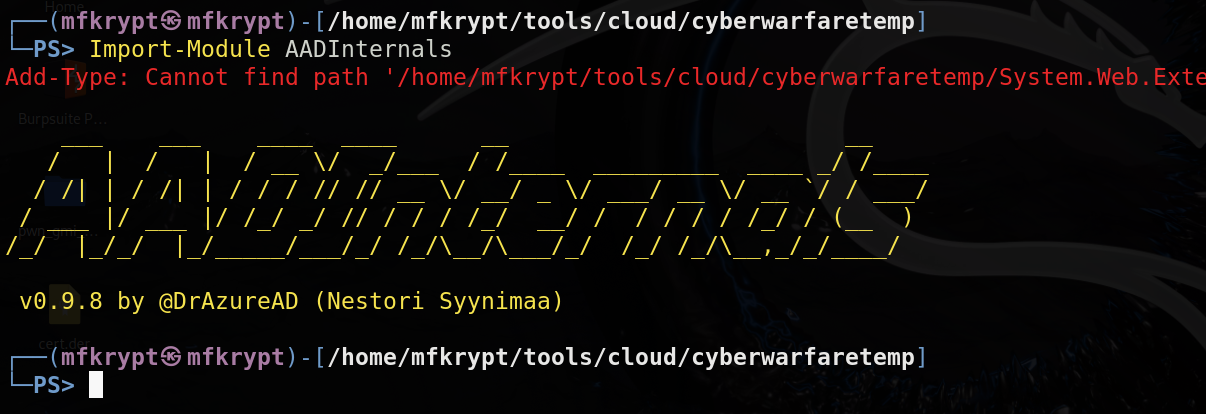
Task: Click the bottom PS> prompt marker
Action: click(53, 385)
